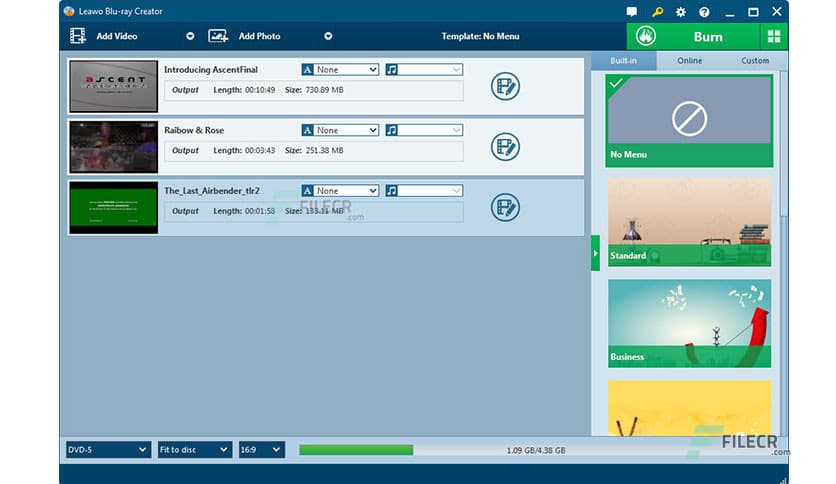Choose the No Menu template
The image size is (836, 484).
point(689,120)
